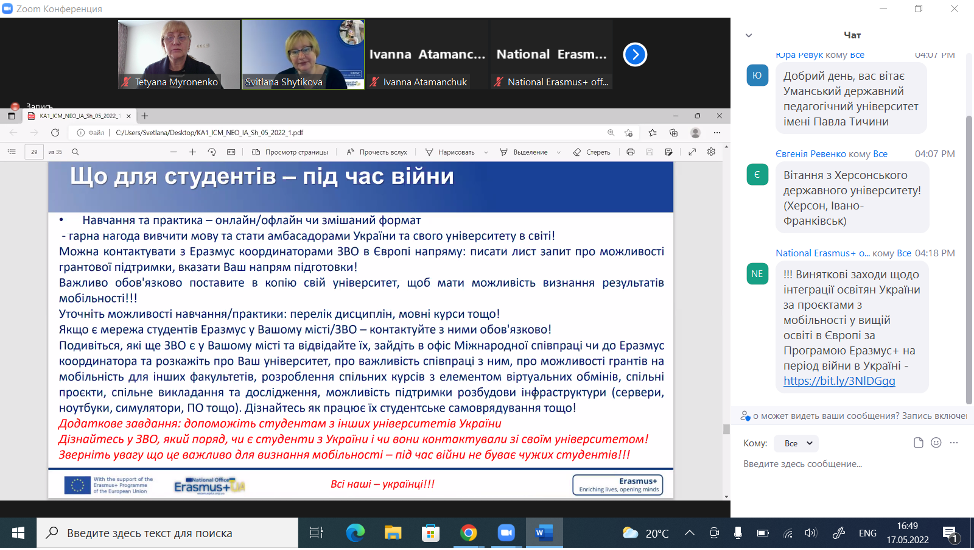The image size is (974, 550).
Task: Open the bit.ly link in chat
Action: [825, 381]
